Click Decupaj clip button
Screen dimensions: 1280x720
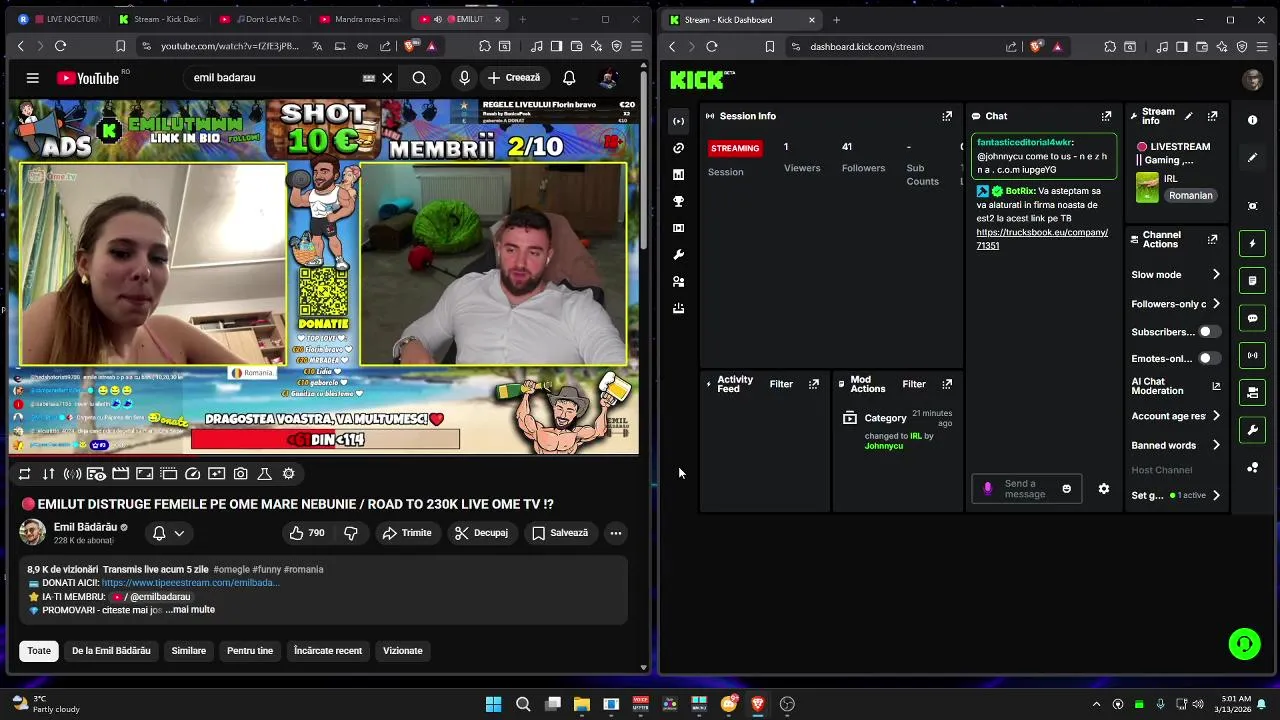482,533
